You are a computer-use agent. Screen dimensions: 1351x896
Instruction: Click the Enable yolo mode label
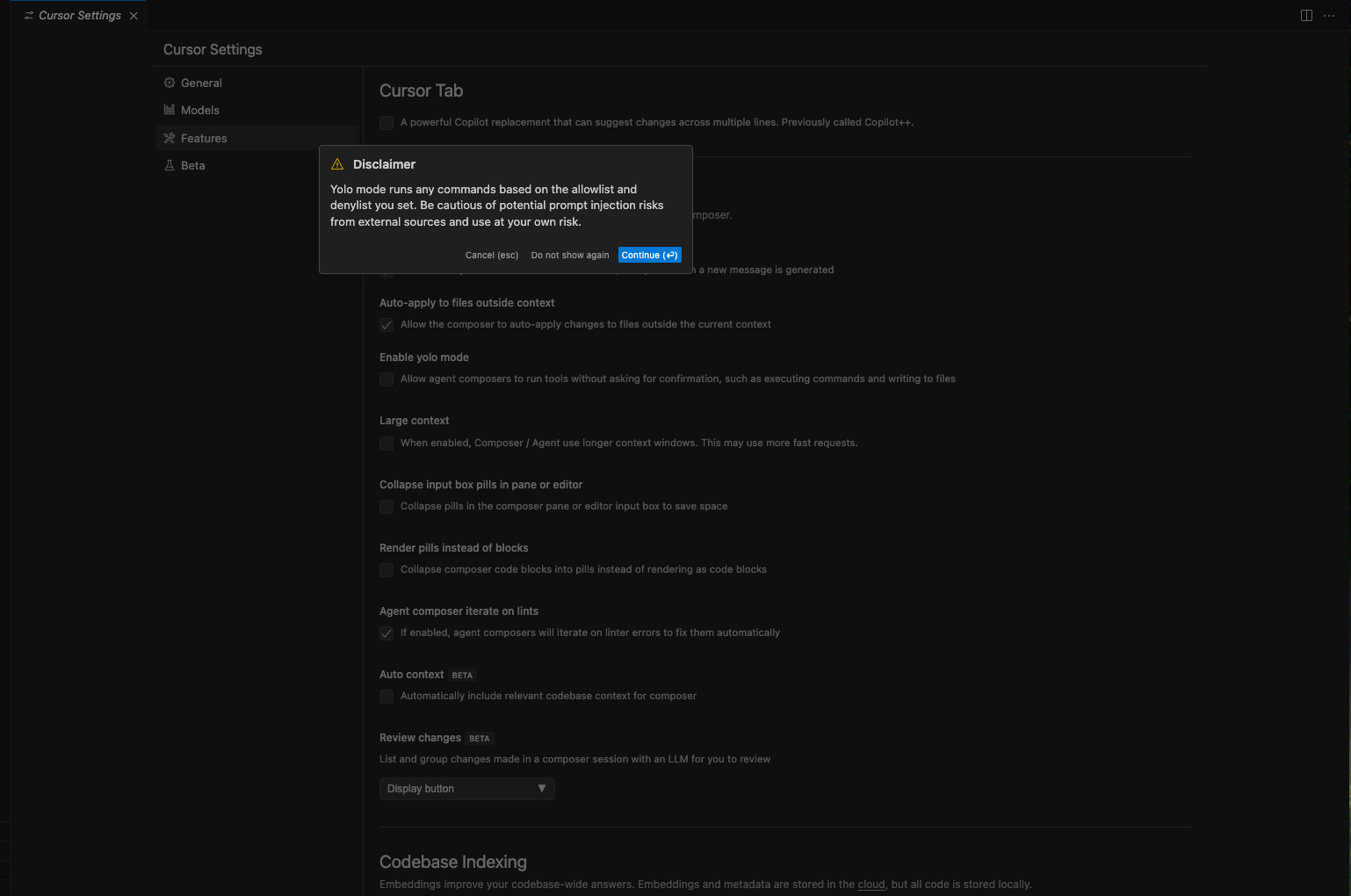pos(424,358)
